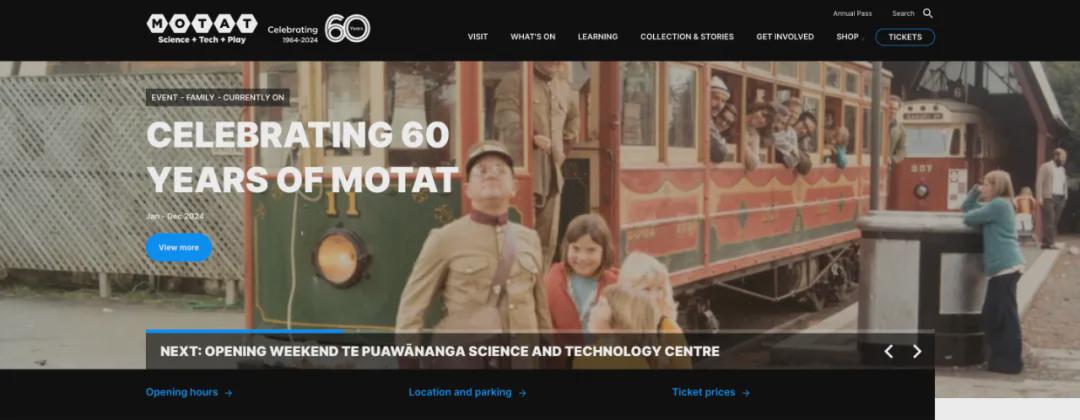Expand Collection & Stories navigation item
Image resolution: width=1080 pixels, height=420 pixels.
pos(687,37)
